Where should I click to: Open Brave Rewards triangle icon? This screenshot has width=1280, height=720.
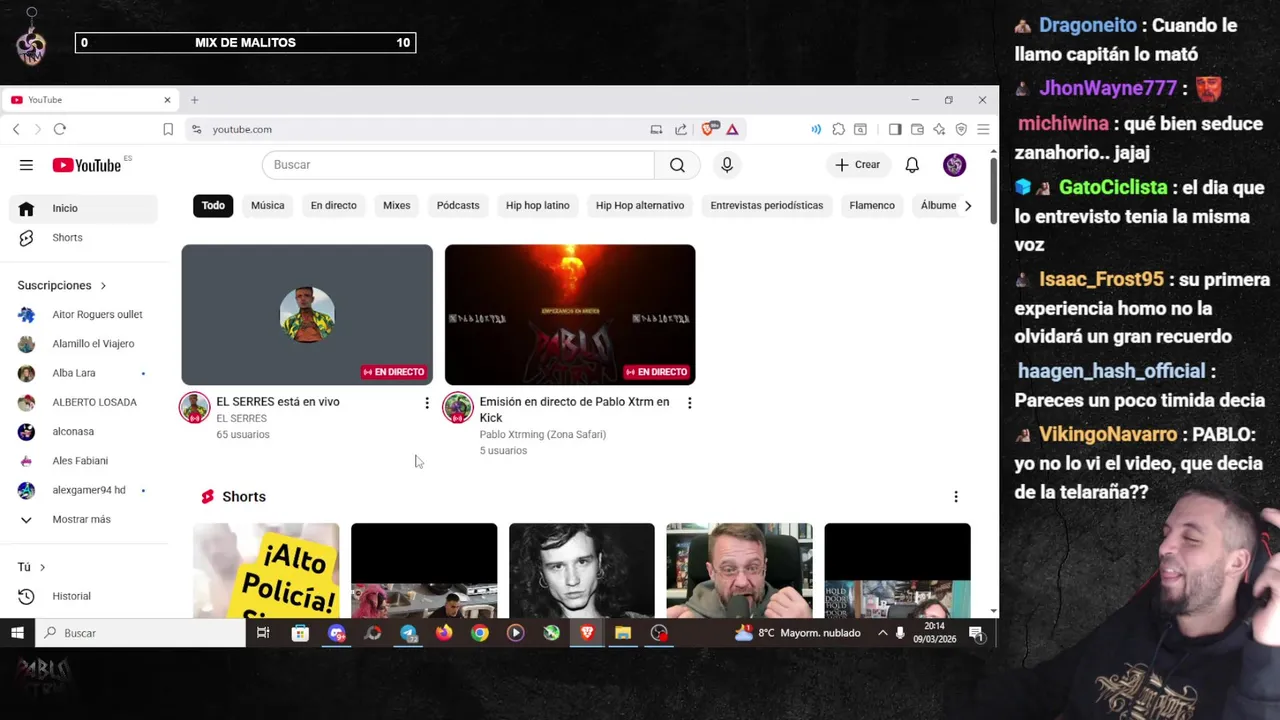tap(732, 129)
